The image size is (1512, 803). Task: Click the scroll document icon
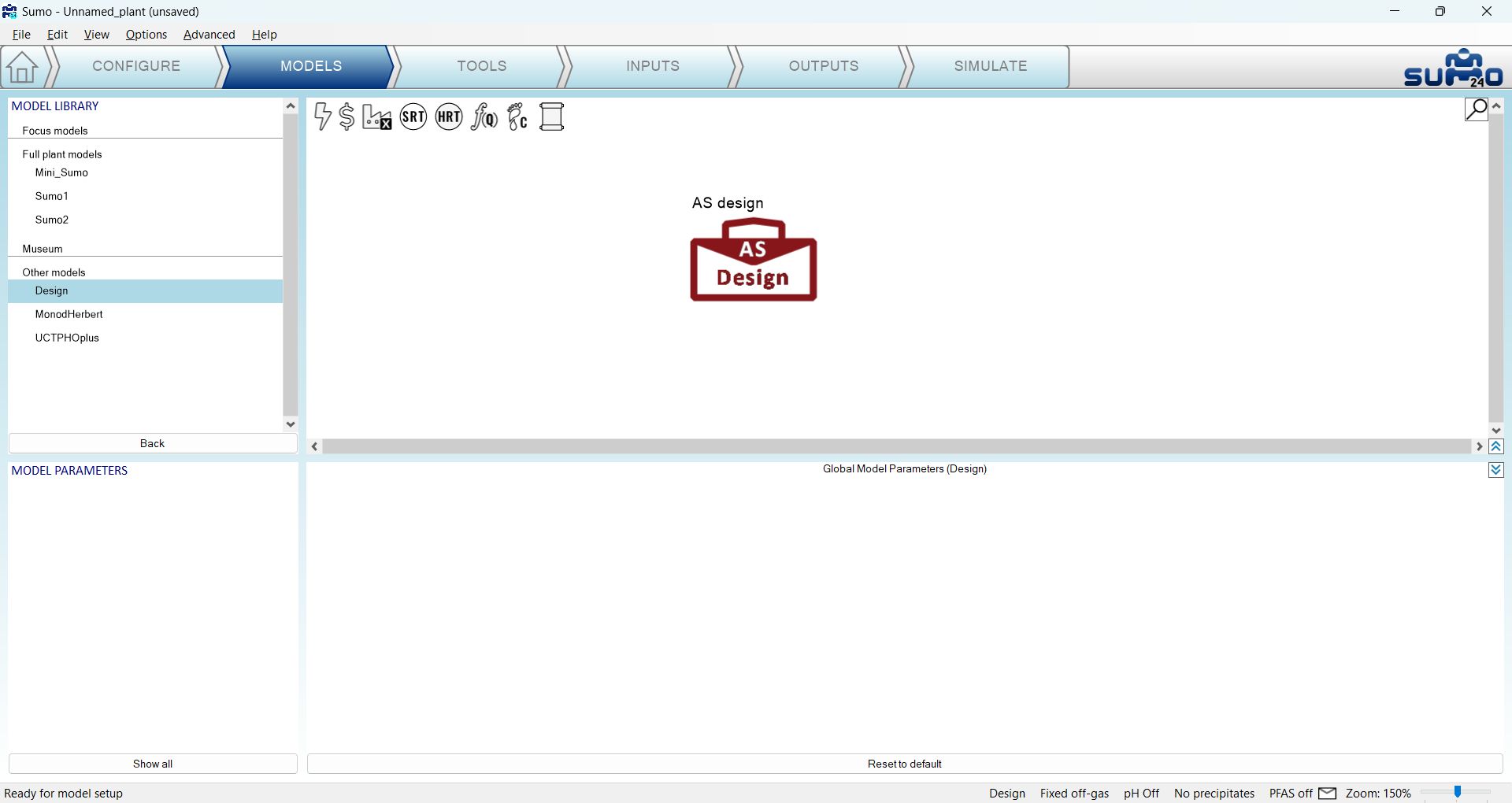[552, 117]
